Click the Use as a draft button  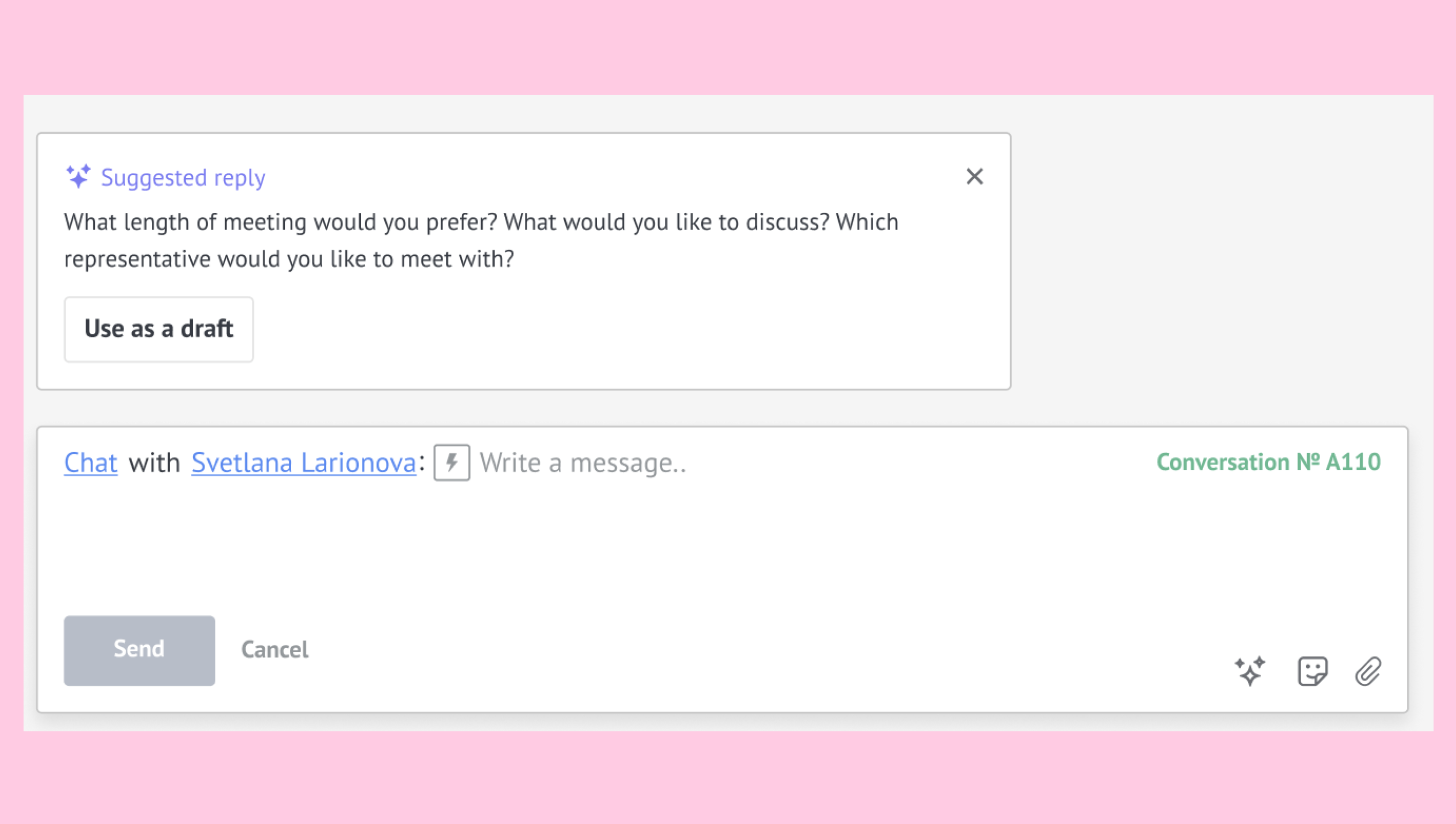tap(158, 329)
